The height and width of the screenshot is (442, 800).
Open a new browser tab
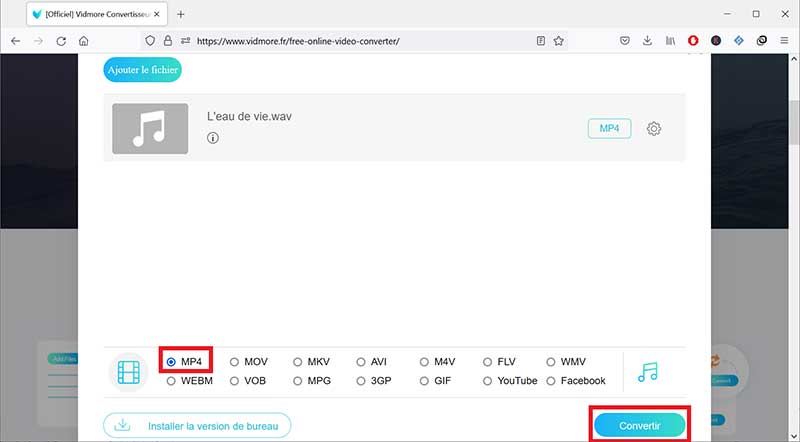coord(181,14)
